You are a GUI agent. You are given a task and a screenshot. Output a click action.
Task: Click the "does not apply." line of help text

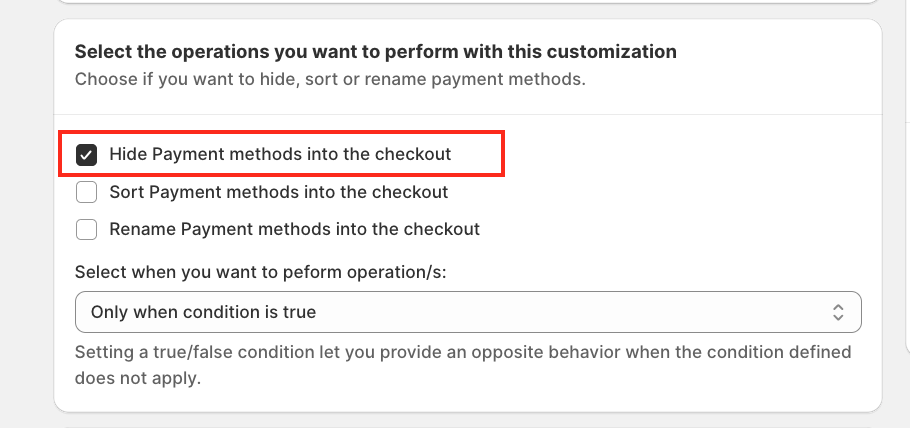137,380
